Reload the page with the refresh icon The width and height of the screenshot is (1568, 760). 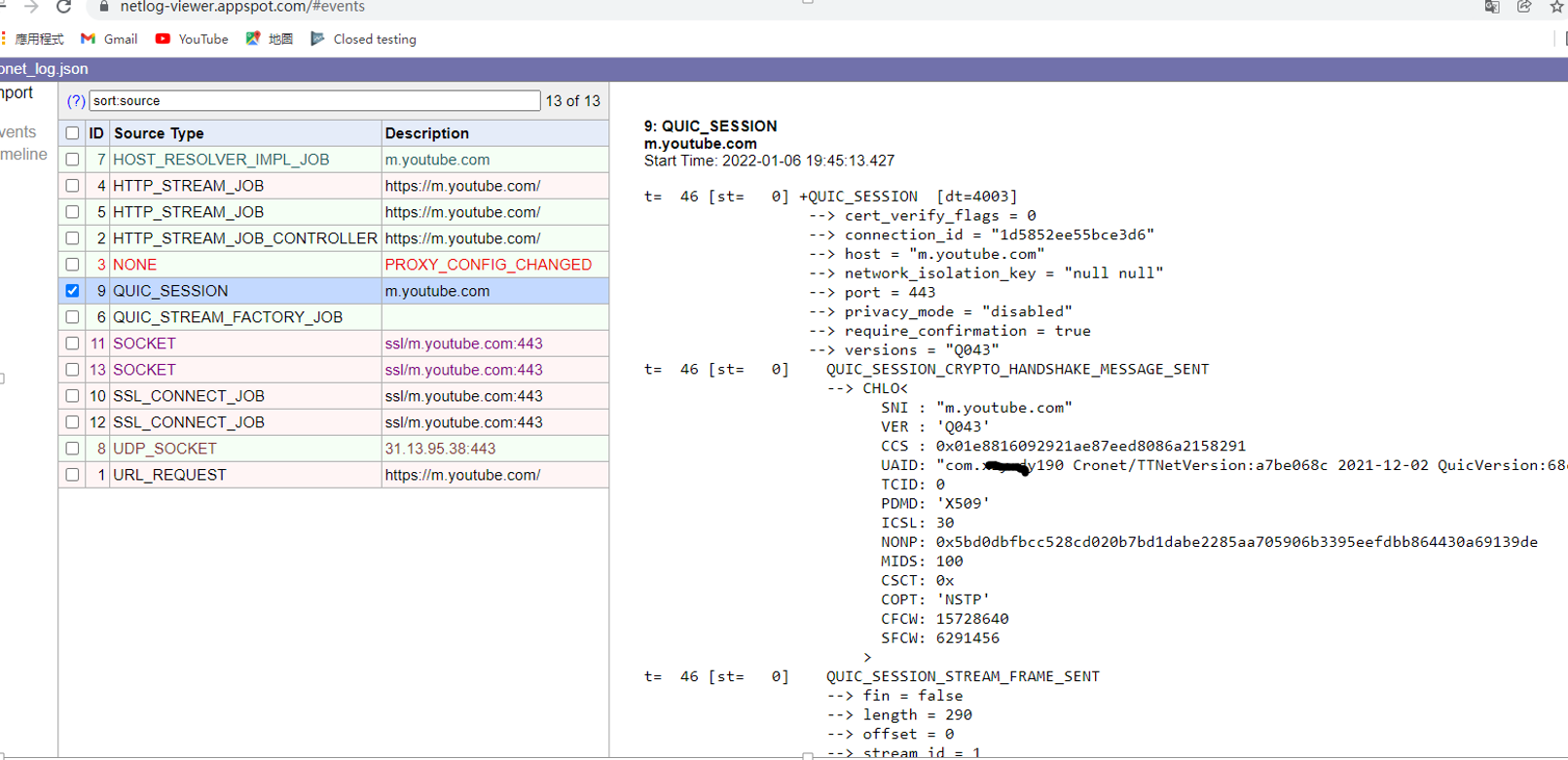click(64, 7)
